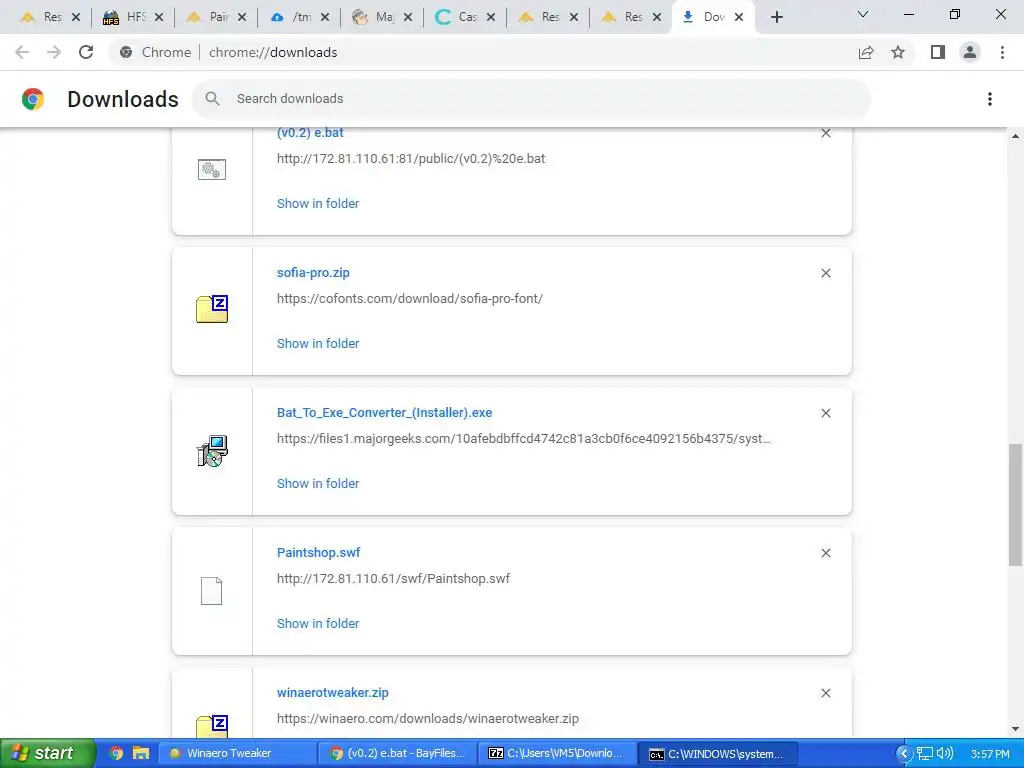Image resolution: width=1024 pixels, height=768 pixels.
Task: Show Bat_To_Exe_Converter in folder
Action: point(318,484)
